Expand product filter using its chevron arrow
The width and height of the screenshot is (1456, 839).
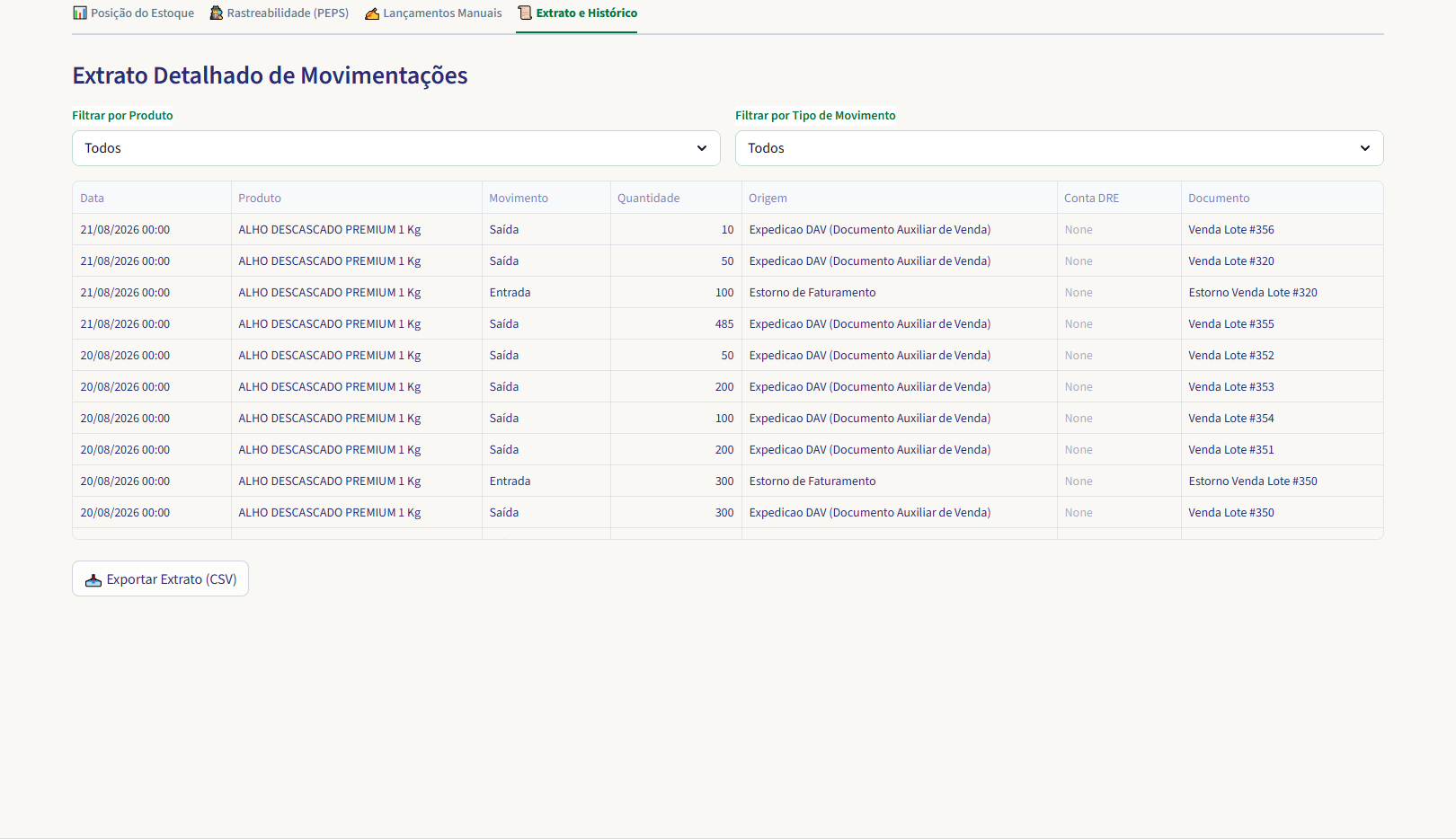tap(702, 148)
